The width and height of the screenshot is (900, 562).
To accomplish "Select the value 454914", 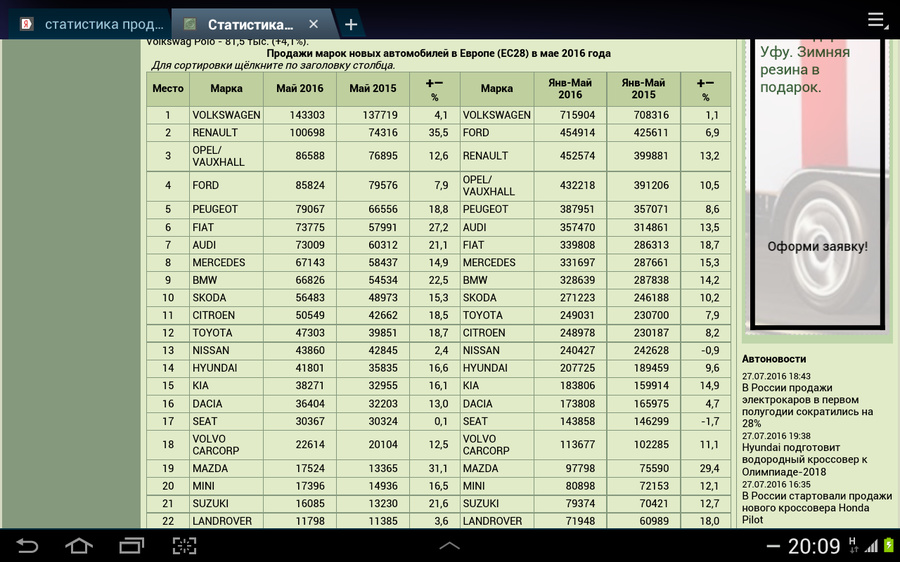I will point(577,133).
